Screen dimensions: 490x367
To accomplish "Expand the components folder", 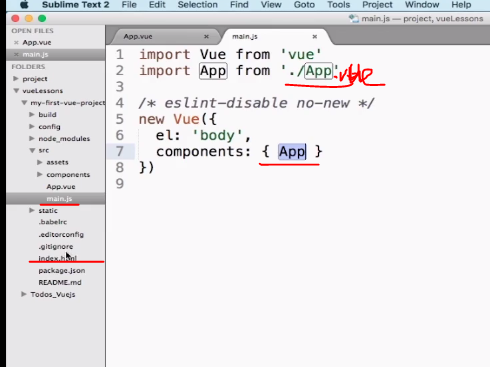I will [x=40, y=174].
